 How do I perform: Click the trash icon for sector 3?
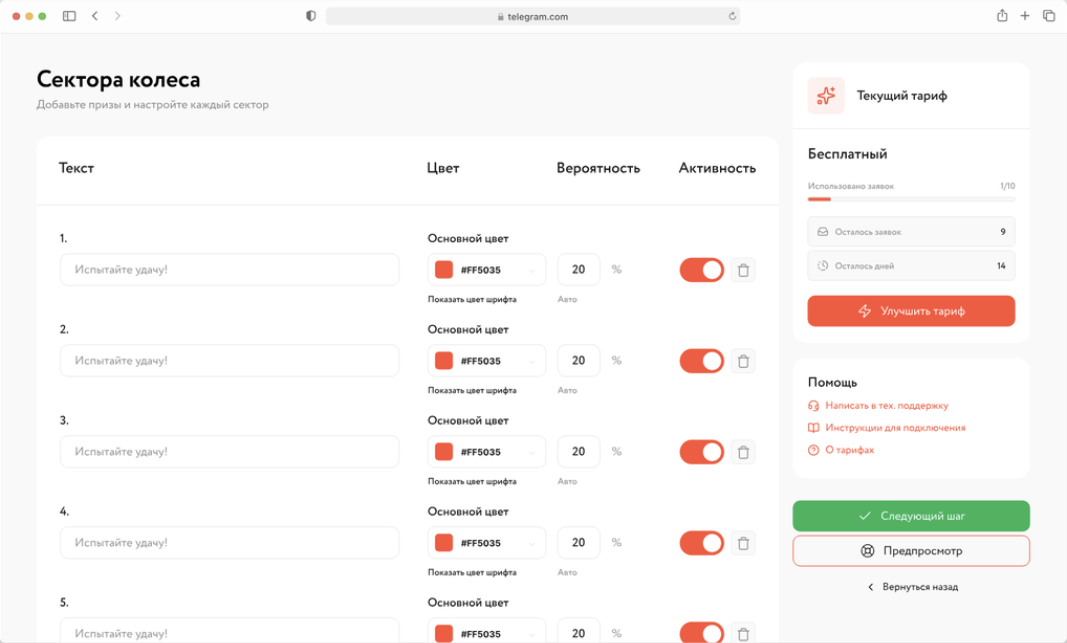pos(743,452)
